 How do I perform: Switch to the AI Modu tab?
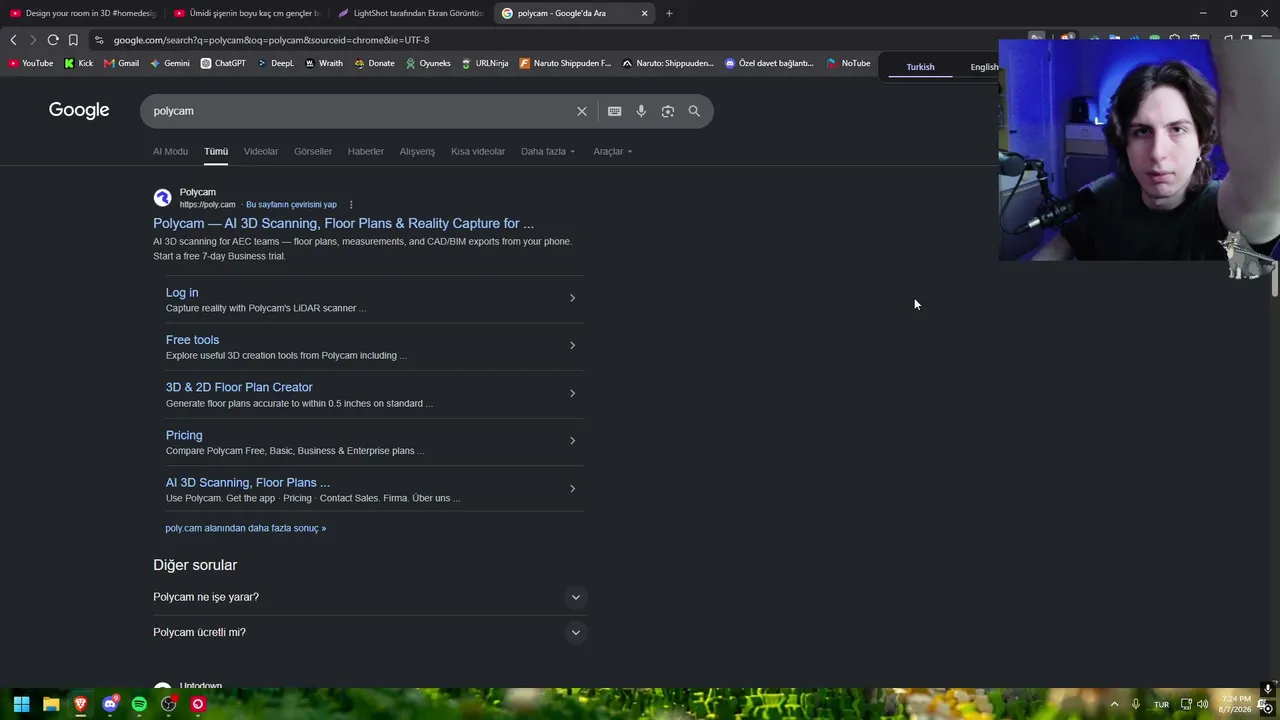click(x=170, y=152)
